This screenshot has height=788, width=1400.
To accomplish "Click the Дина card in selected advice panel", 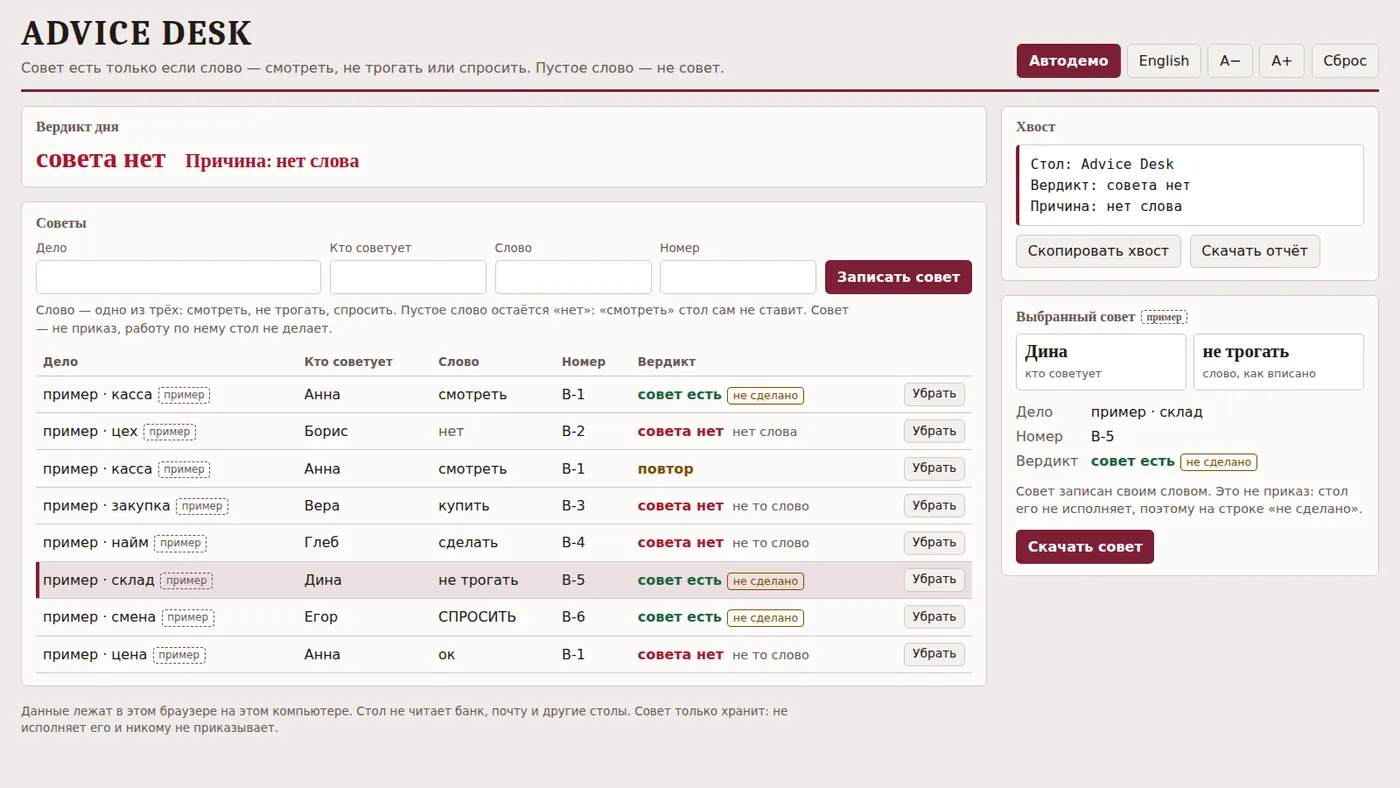I will (x=1101, y=362).
